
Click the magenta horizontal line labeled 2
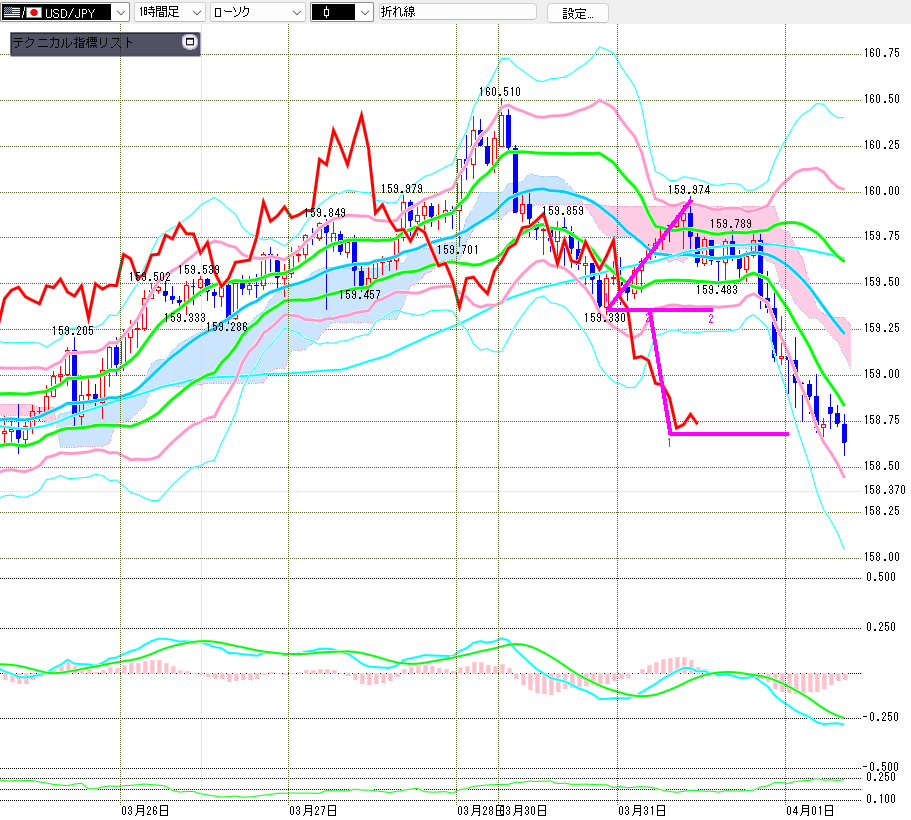coord(680,310)
